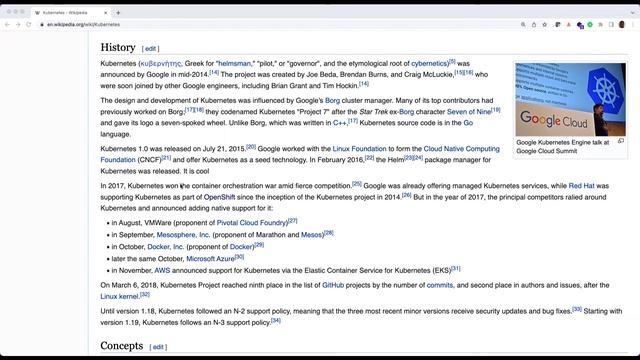Image resolution: width=640 pixels, height=360 pixels.
Task: Edit the History section
Action: pyautogui.click(x=150, y=49)
